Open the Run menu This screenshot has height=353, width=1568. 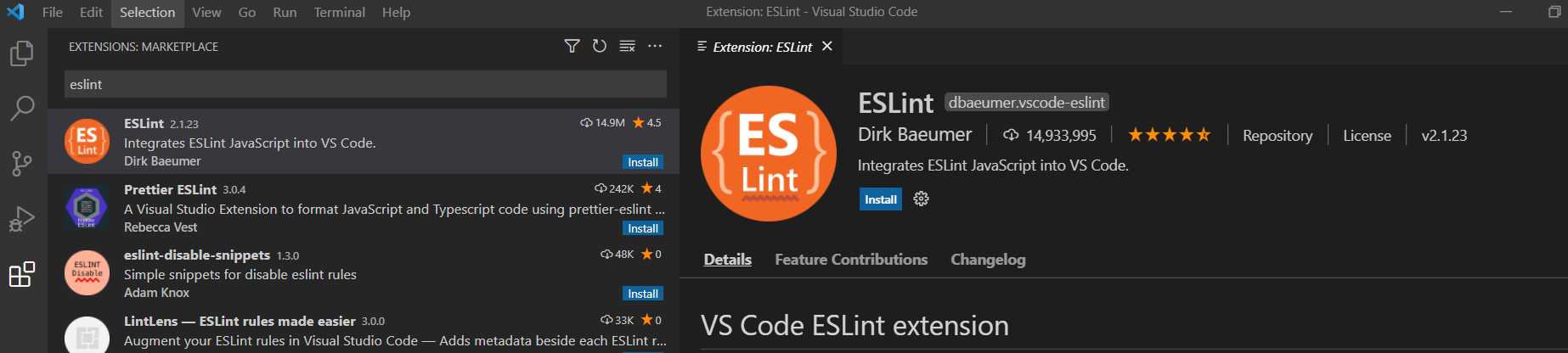pyautogui.click(x=285, y=12)
